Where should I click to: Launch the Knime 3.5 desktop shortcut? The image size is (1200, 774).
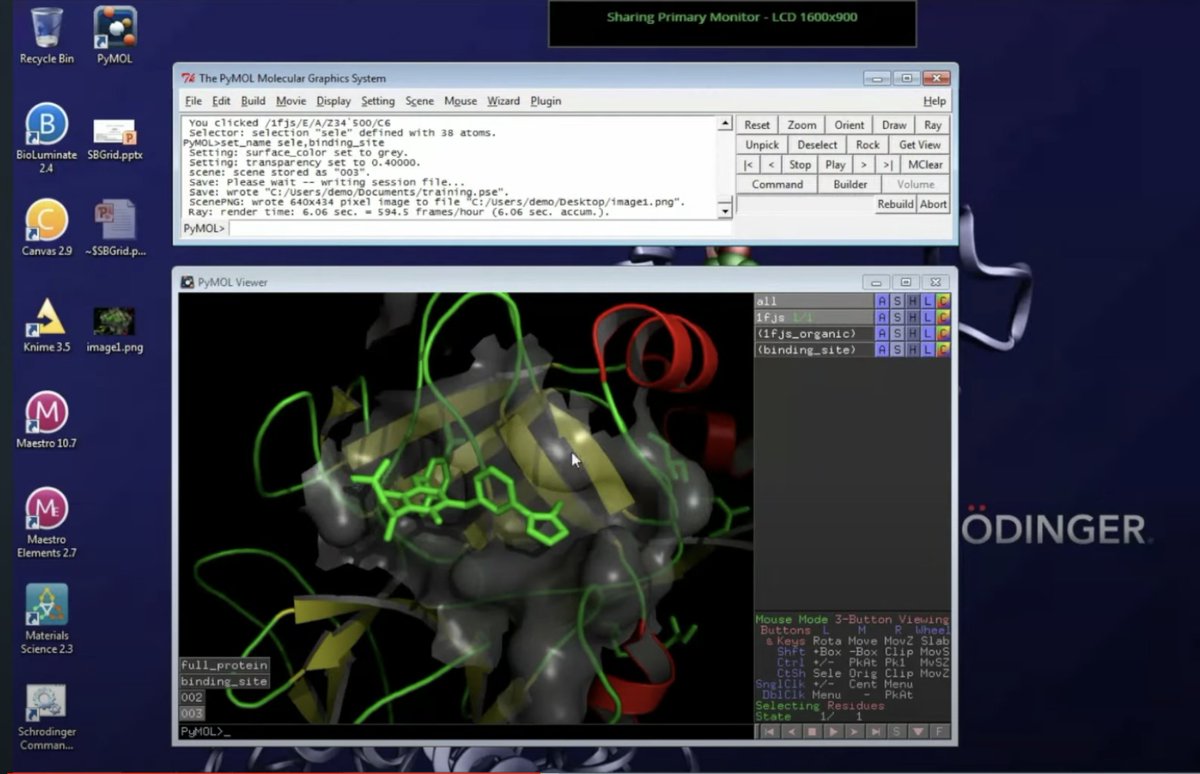pyautogui.click(x=46, y=326)
